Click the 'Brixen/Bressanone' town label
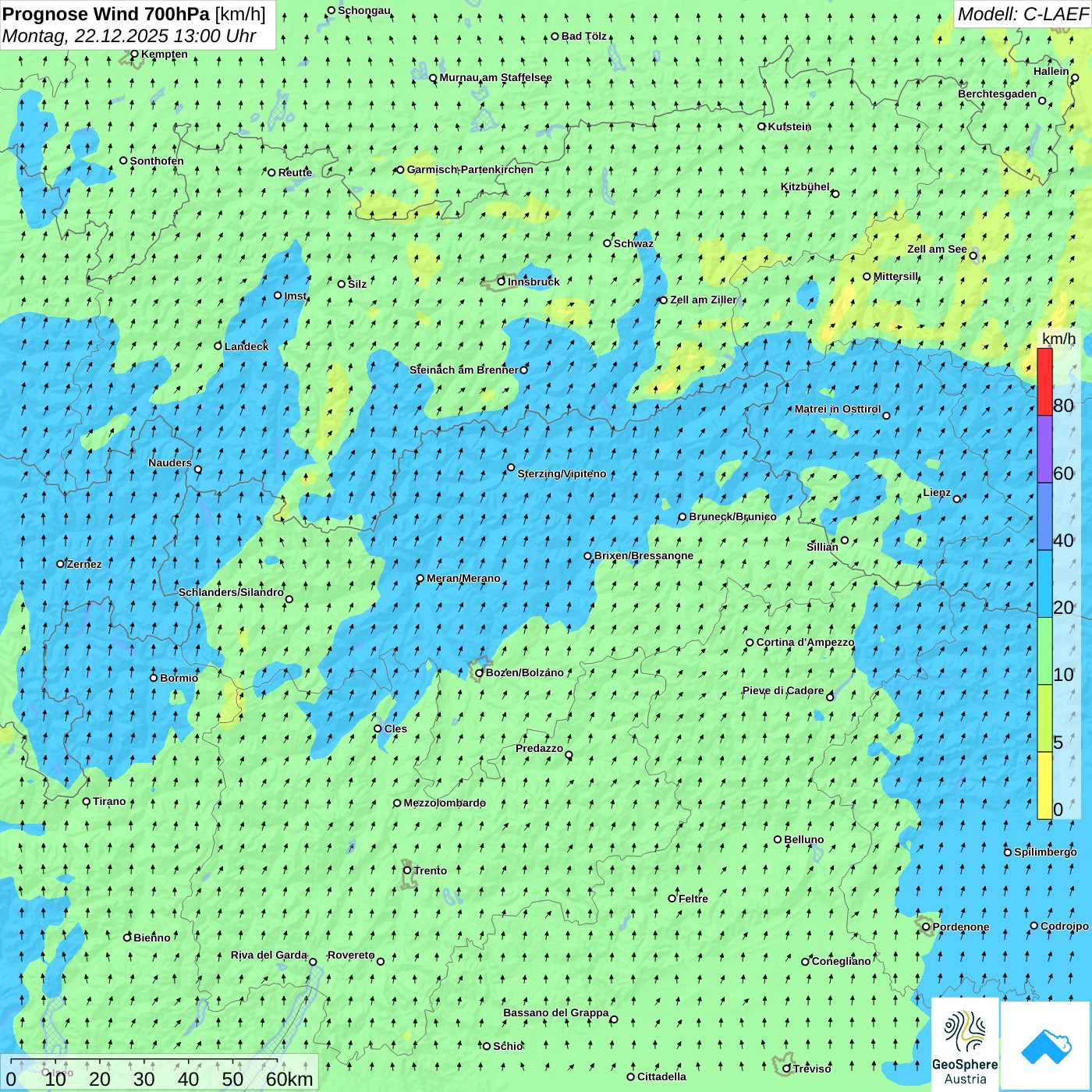Image resolution: width=1092 pixels, height=1092 pixels. click(x=643, y=555)
